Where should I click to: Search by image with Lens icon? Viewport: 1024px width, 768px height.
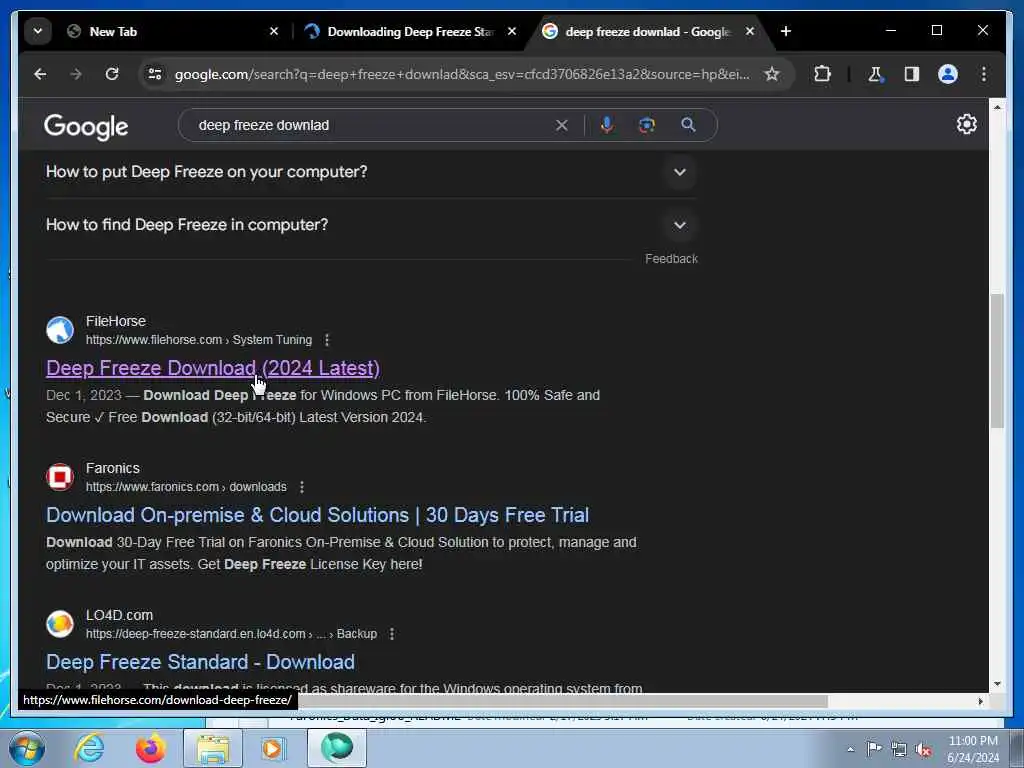coord(647,125)
